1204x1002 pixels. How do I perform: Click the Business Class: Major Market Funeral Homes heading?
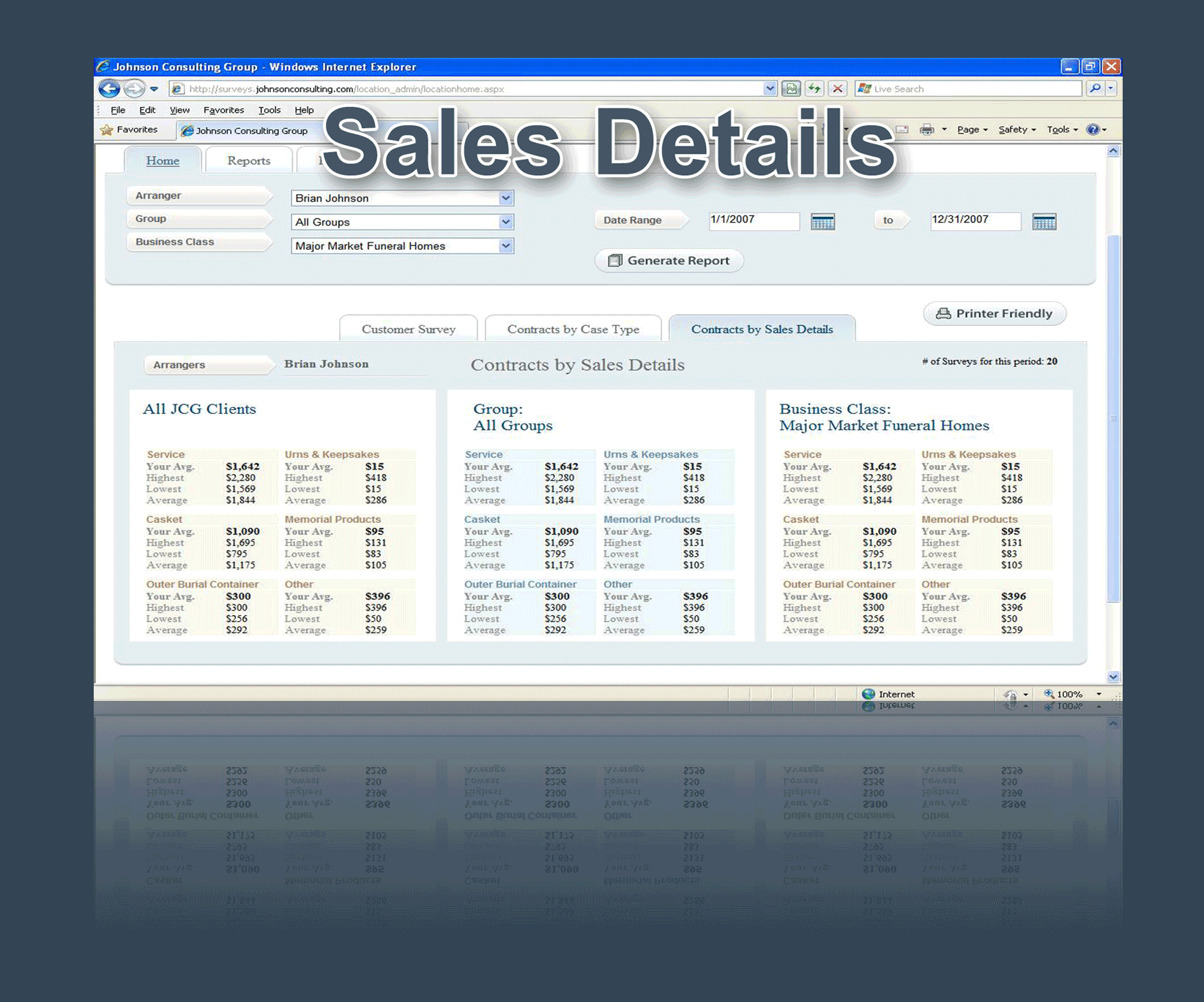pos(884,417)
